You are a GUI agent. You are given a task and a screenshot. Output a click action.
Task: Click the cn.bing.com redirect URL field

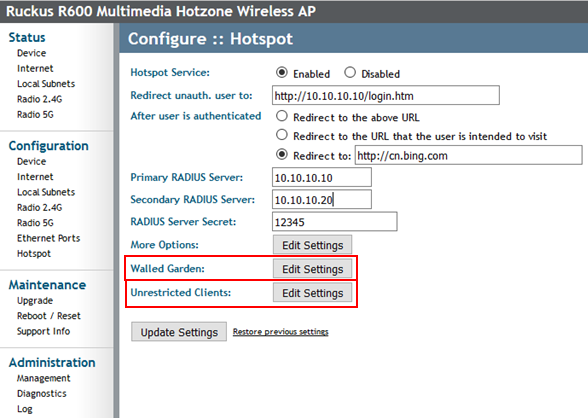(469, 155)
